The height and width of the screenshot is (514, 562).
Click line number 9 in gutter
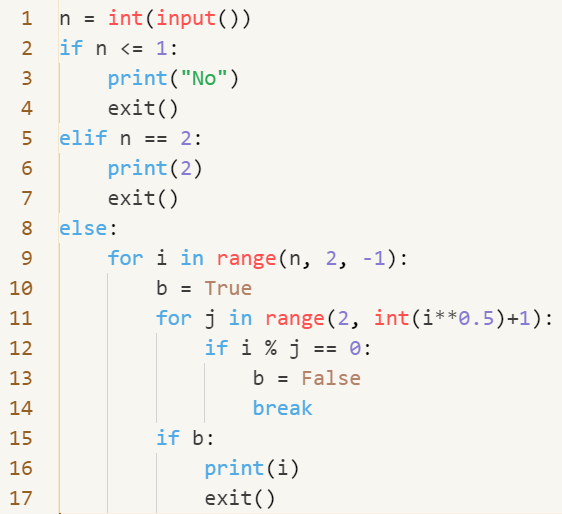tap(27, 258)
